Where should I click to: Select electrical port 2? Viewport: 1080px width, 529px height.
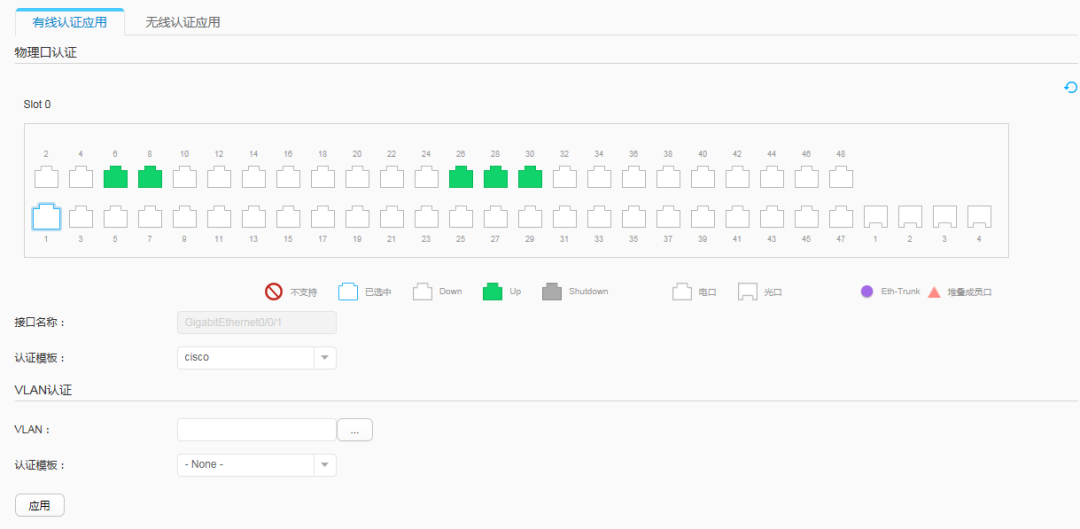point(47,177)
